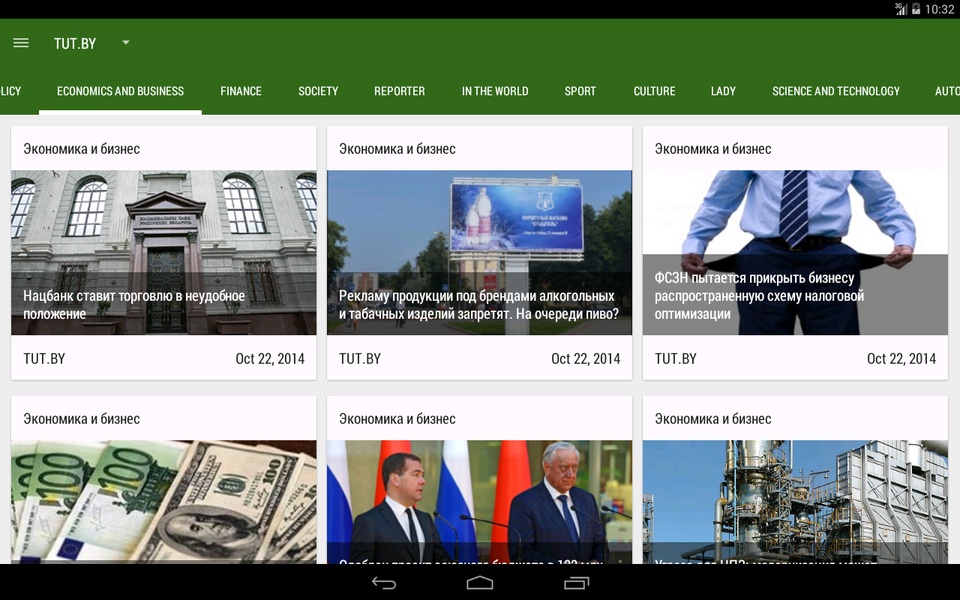Select the Lady tab
The height and width of the screenshot is (600, 960).
(723, 91)
